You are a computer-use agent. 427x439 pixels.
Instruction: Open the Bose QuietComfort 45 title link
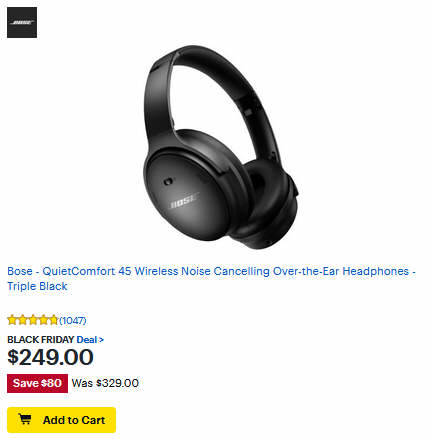[211, 278]
